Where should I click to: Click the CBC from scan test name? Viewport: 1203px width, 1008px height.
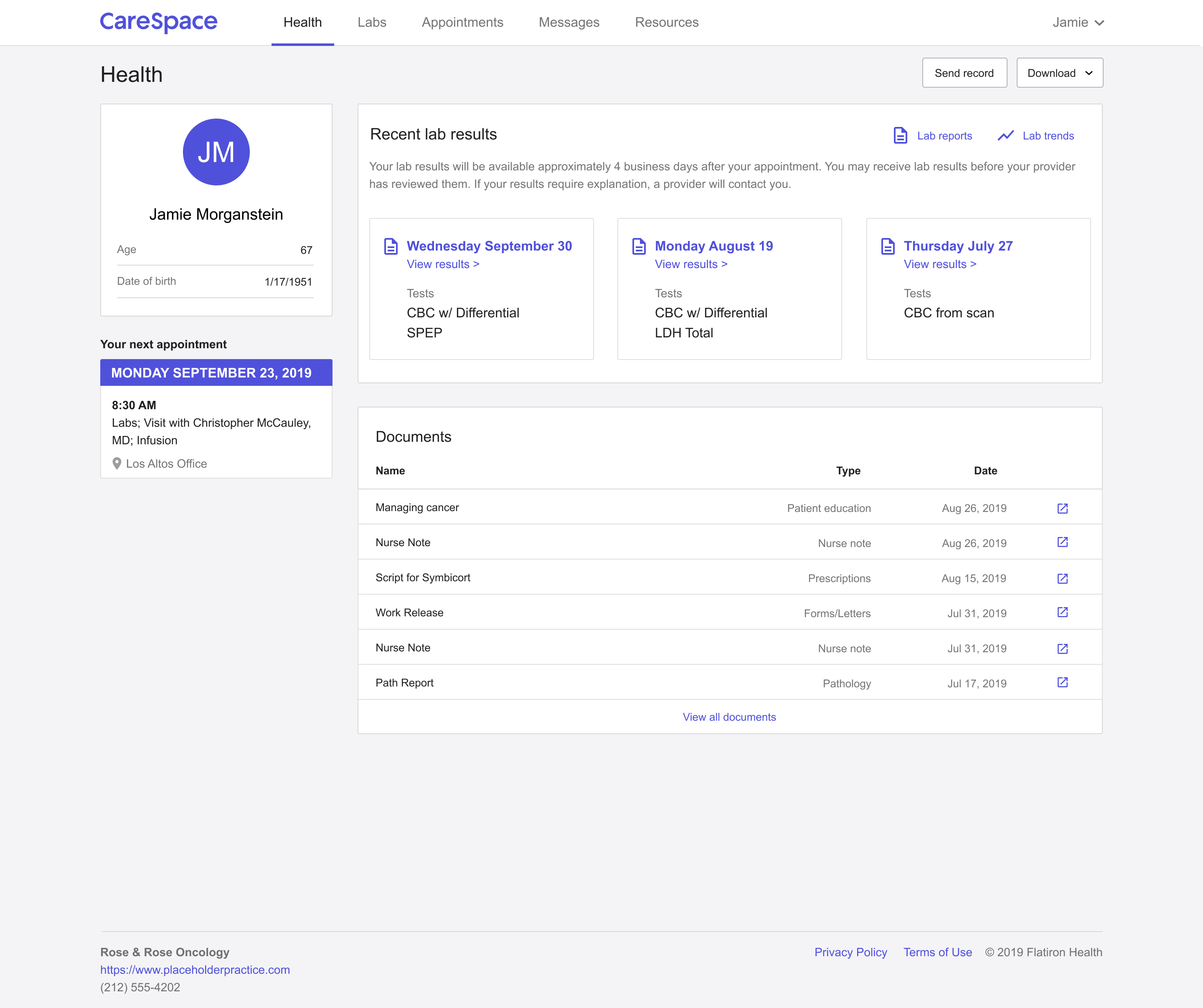[949, 313]
